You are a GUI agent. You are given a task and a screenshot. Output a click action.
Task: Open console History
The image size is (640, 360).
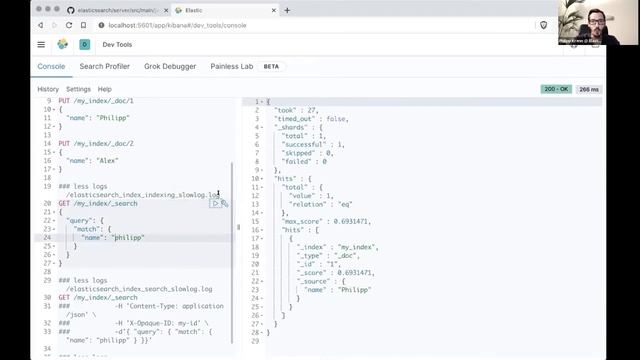pyautogui.click(x=48, y=89)
